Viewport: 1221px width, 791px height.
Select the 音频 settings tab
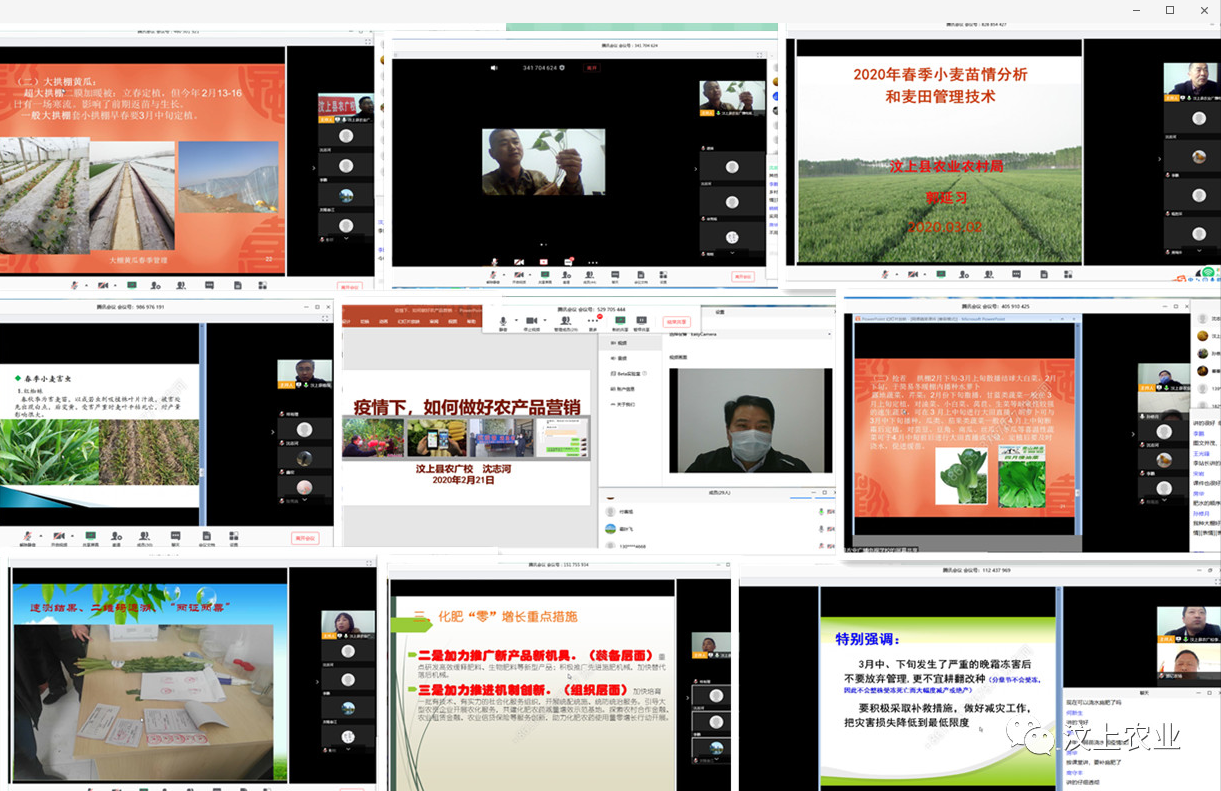click(x=618, y=357)
